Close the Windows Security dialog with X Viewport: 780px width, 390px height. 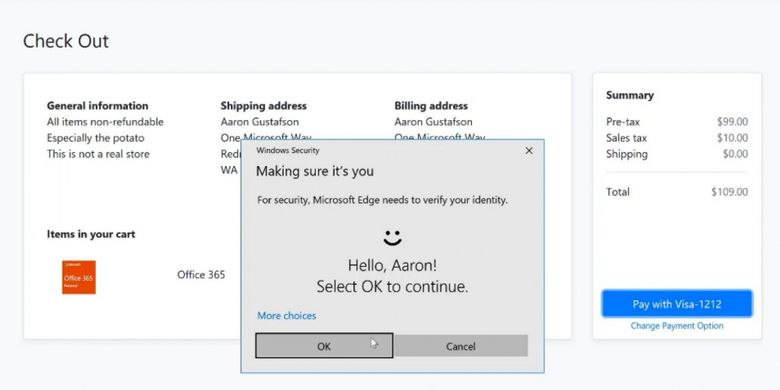tap(529, 150)
